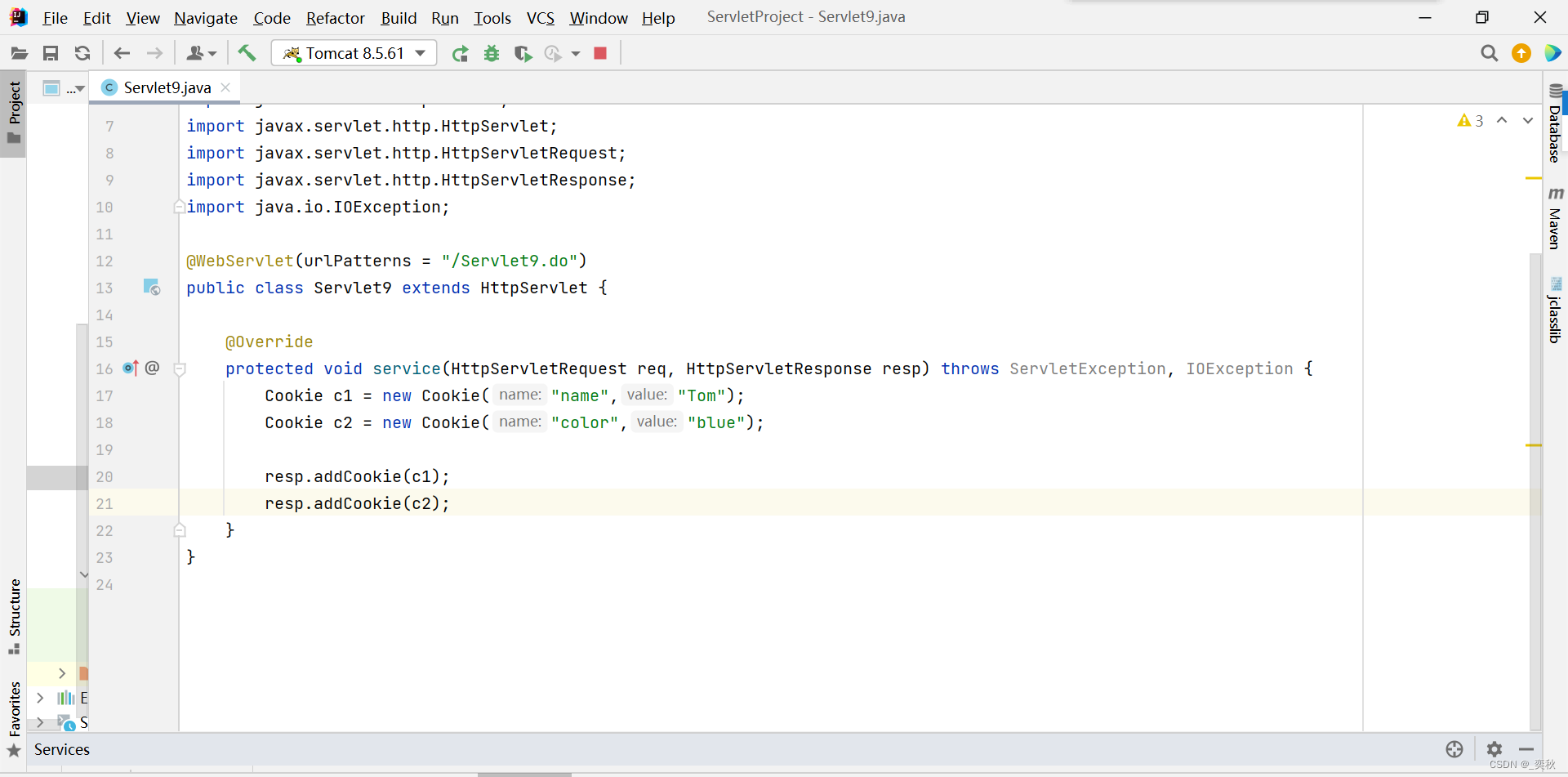The width and height of the screenshot is (1568, 777).
Task: Select the Servlet9.java editor tab
Action: pyautogui.click(x=167, y=87)
